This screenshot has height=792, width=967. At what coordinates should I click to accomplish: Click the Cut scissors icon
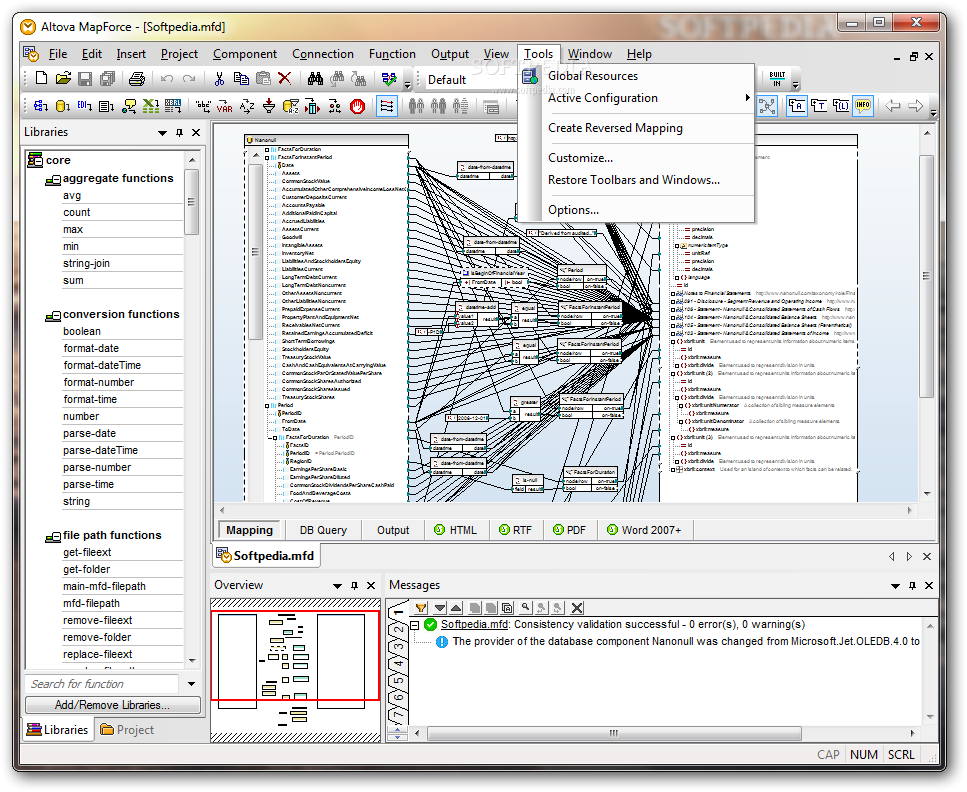click(x=219, y=78)
